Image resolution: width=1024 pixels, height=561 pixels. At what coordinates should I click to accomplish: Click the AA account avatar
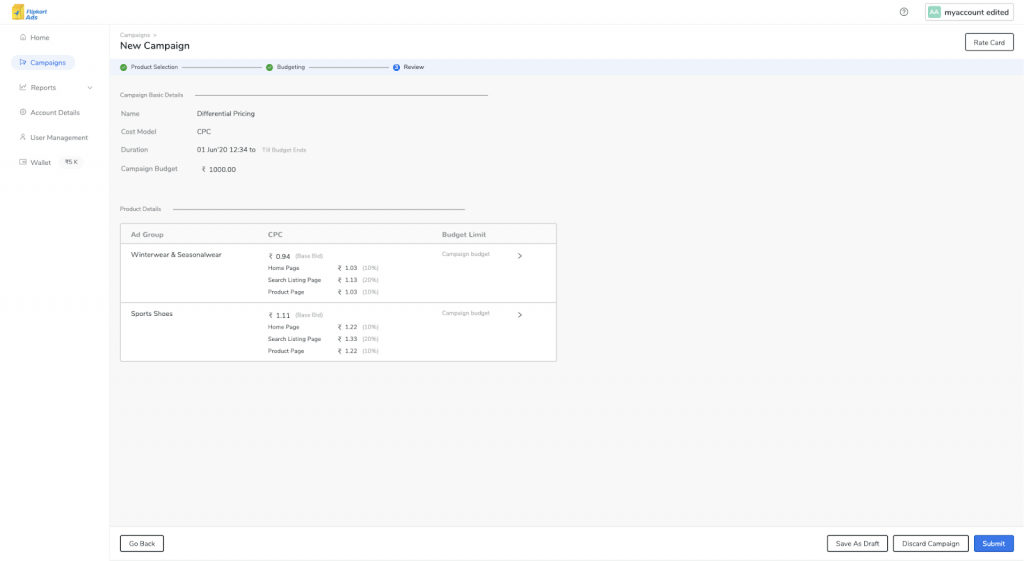[x=935, y=12]
